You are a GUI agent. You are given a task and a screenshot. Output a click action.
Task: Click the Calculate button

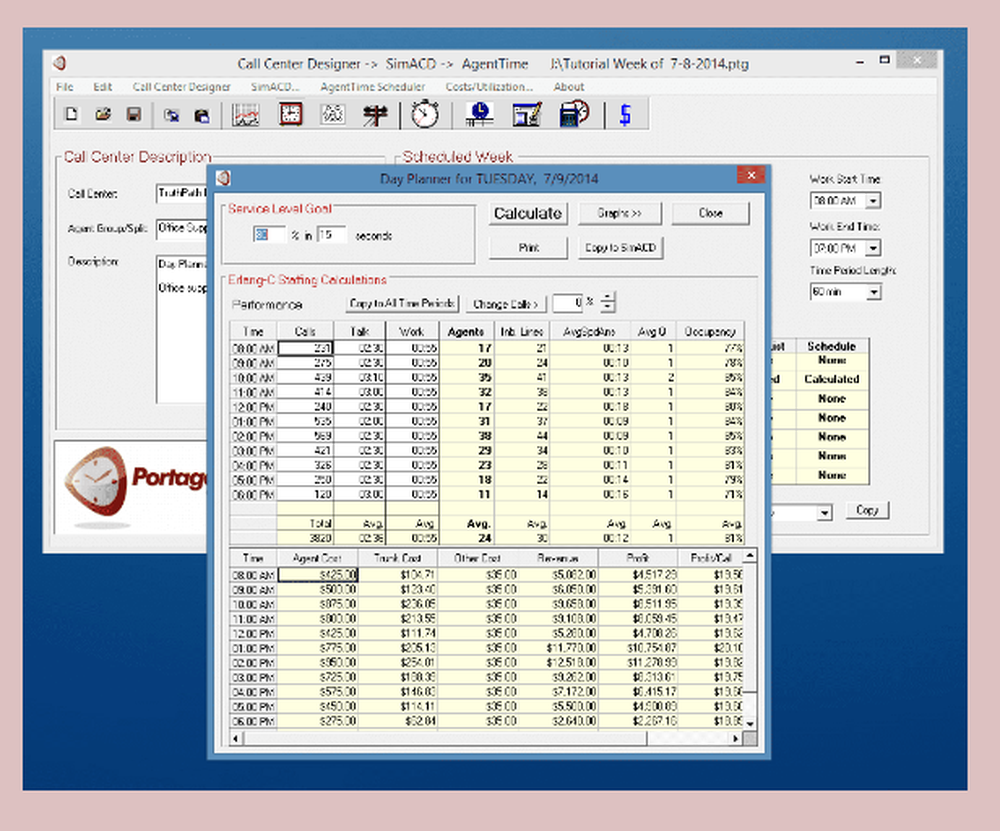coord(527,213)
